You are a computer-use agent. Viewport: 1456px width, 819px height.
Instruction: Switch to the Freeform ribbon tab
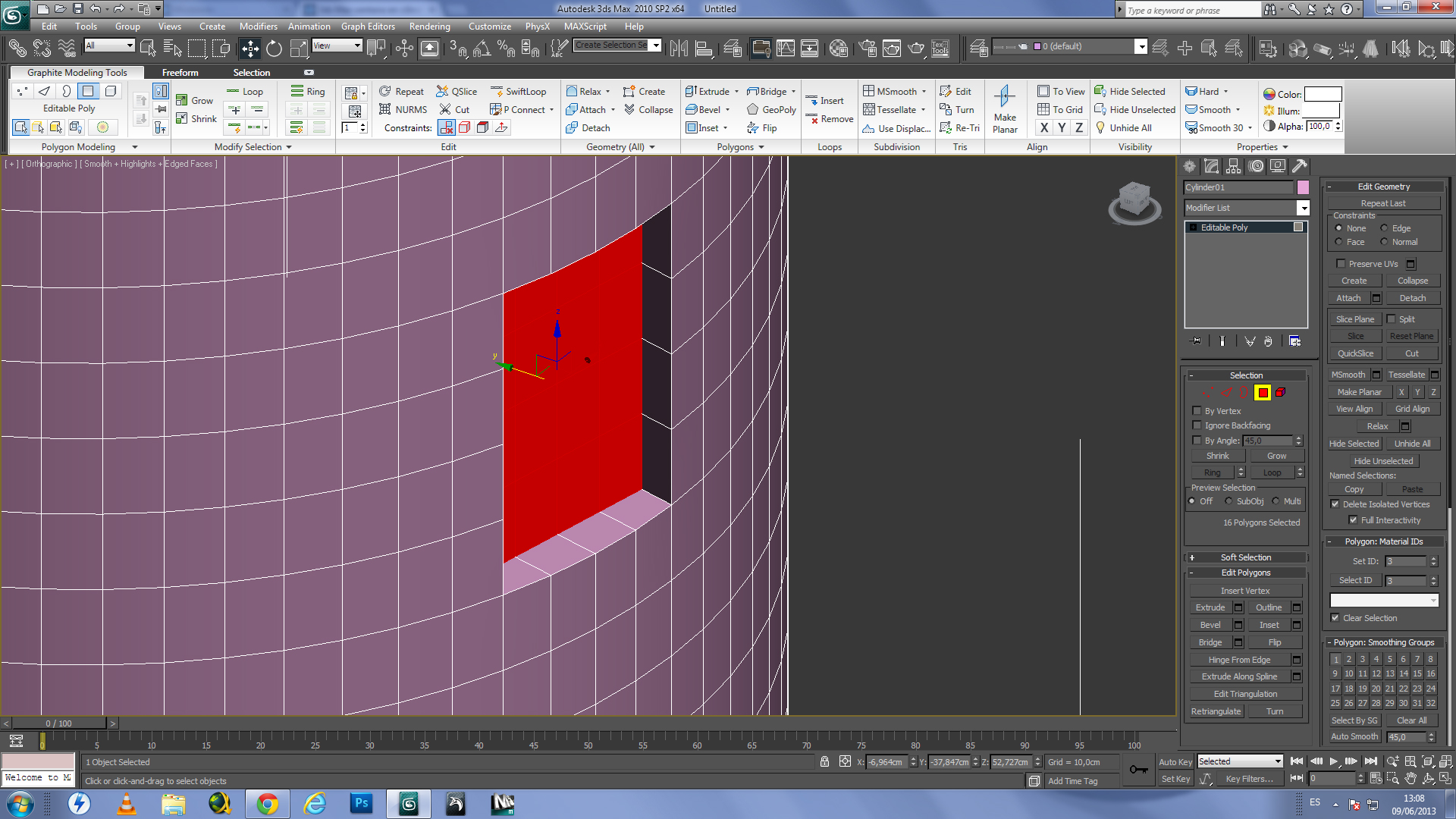[180, 73]
